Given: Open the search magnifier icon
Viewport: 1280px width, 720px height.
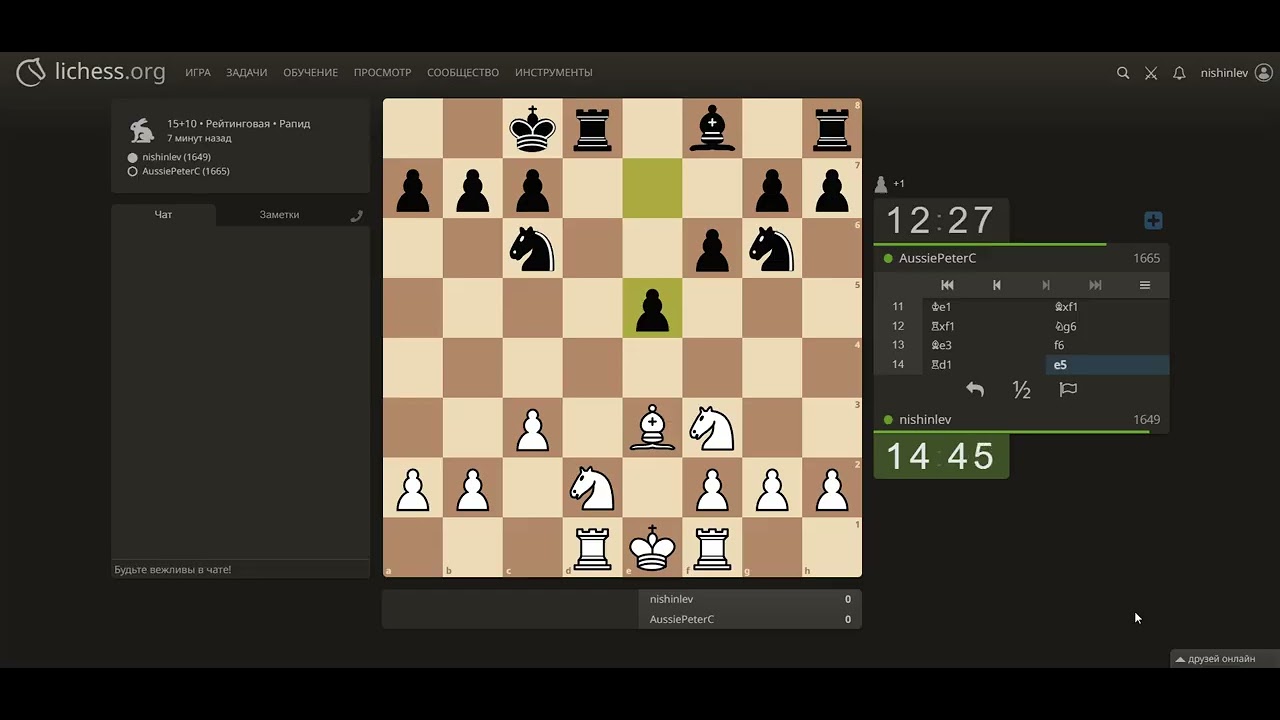Looking at the screenshot, I should point(1123,73).
